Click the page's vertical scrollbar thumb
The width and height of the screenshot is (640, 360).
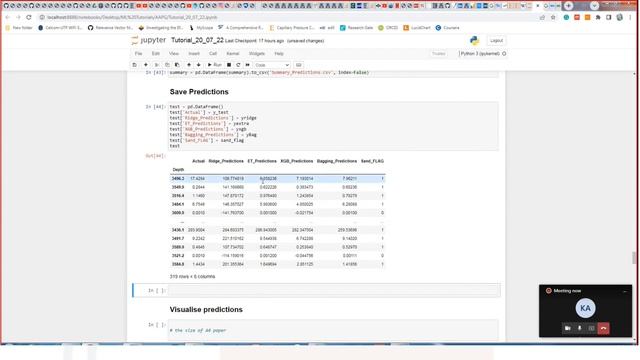[x=634, y=258]
